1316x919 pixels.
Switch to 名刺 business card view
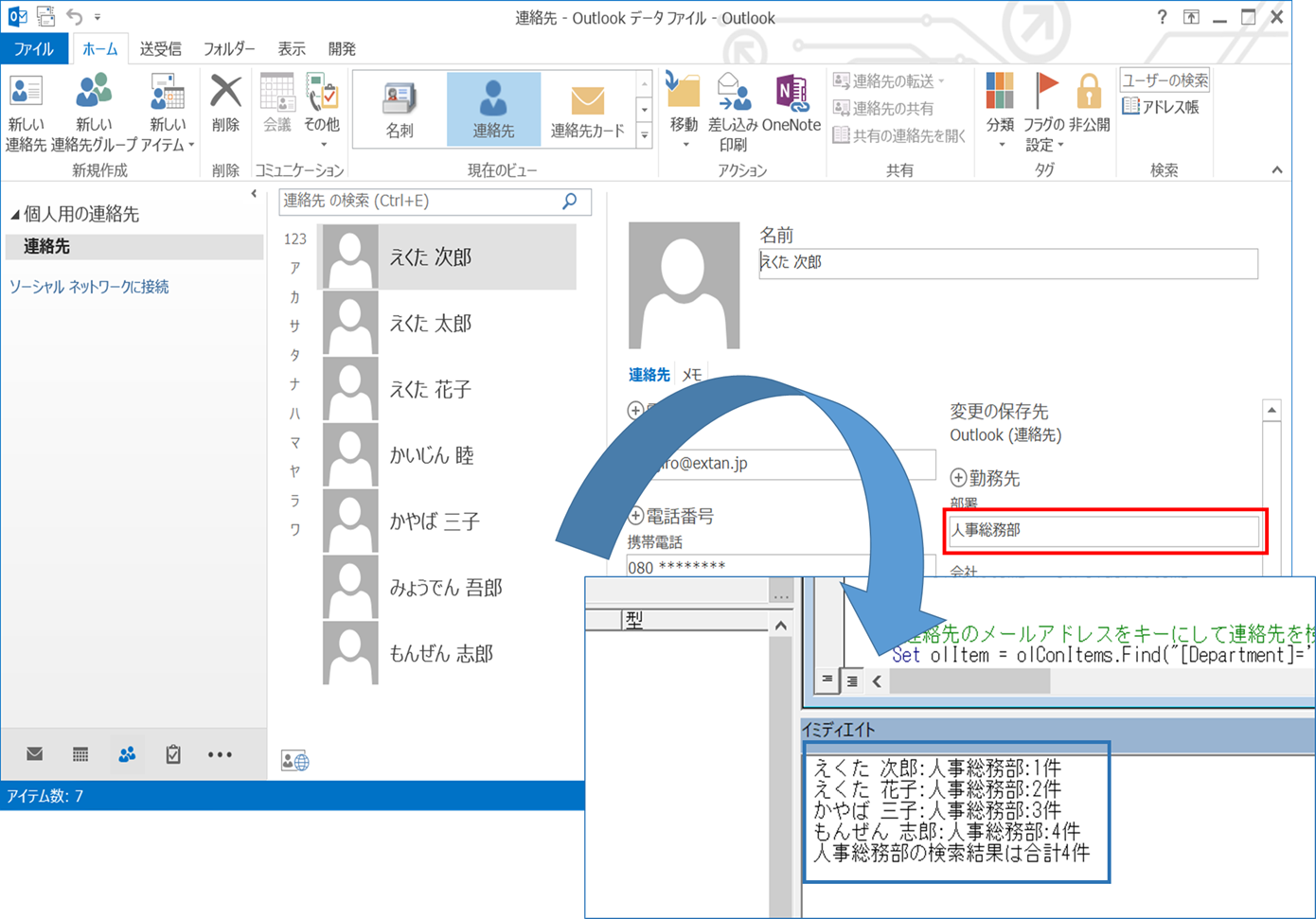(x=400, y=110)
